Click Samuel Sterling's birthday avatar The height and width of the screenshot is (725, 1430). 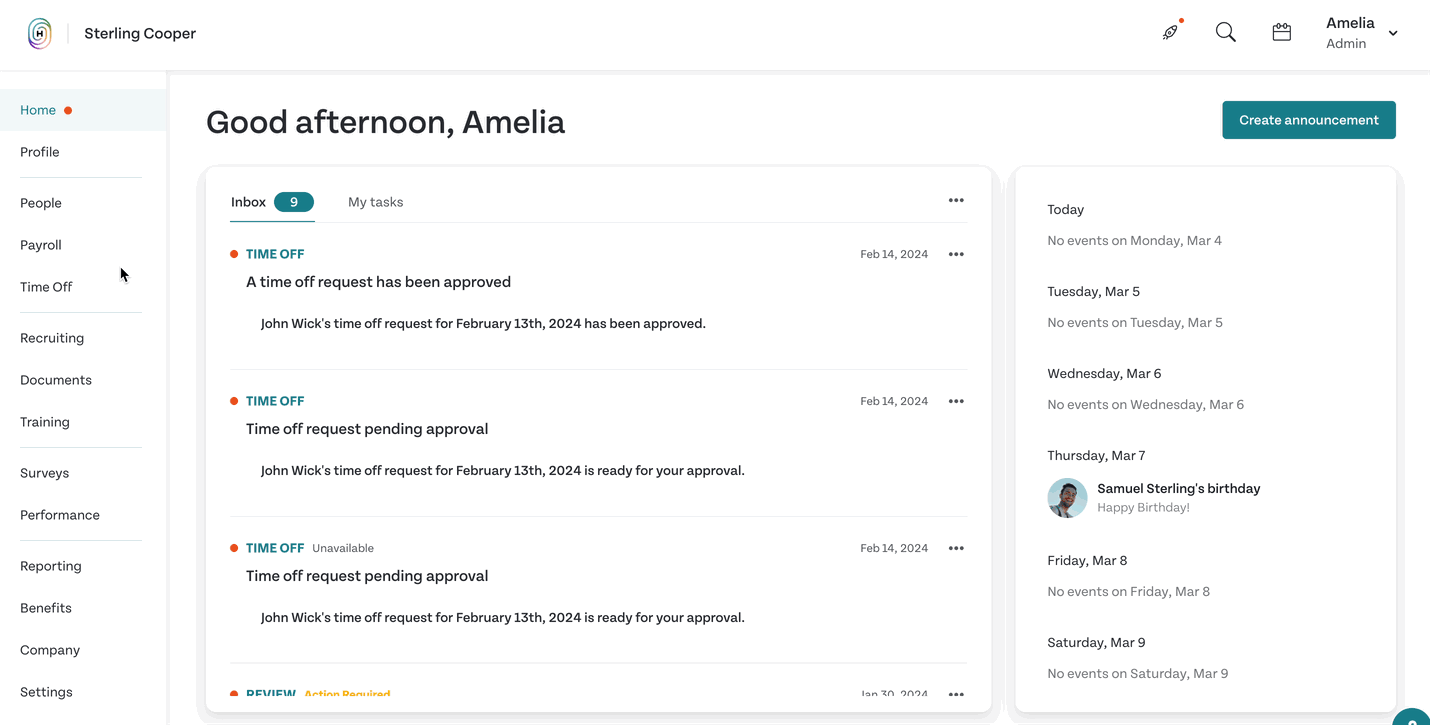1067,498
